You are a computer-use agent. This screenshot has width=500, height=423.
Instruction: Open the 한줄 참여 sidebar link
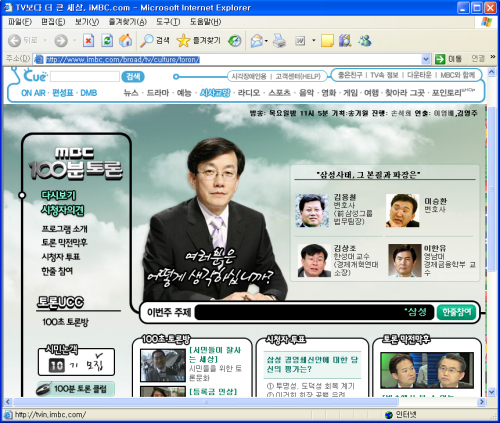(57, 271)
